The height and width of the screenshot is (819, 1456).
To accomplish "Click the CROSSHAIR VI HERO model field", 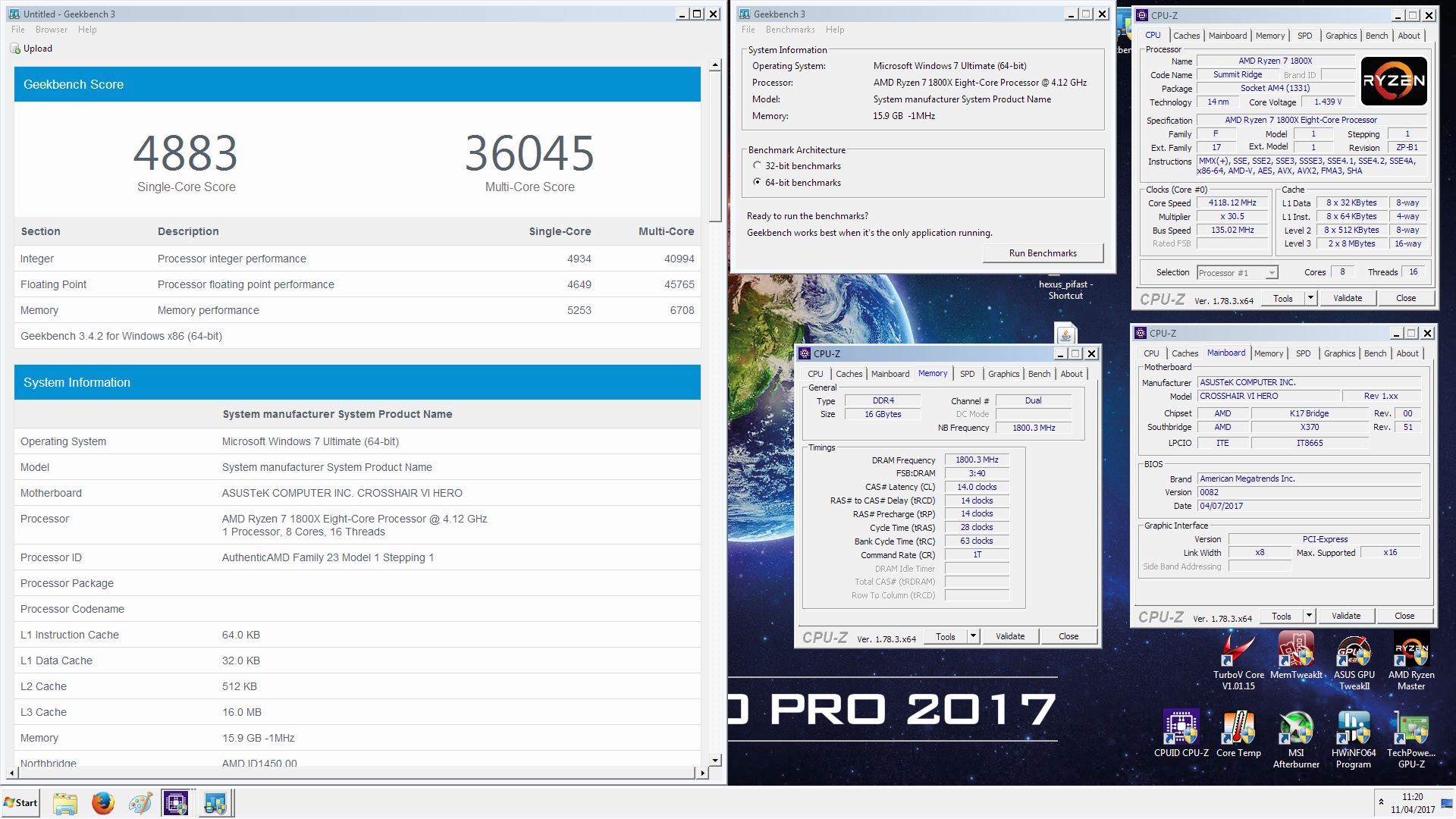I will pyautogui.click(x=1268, y=396).
